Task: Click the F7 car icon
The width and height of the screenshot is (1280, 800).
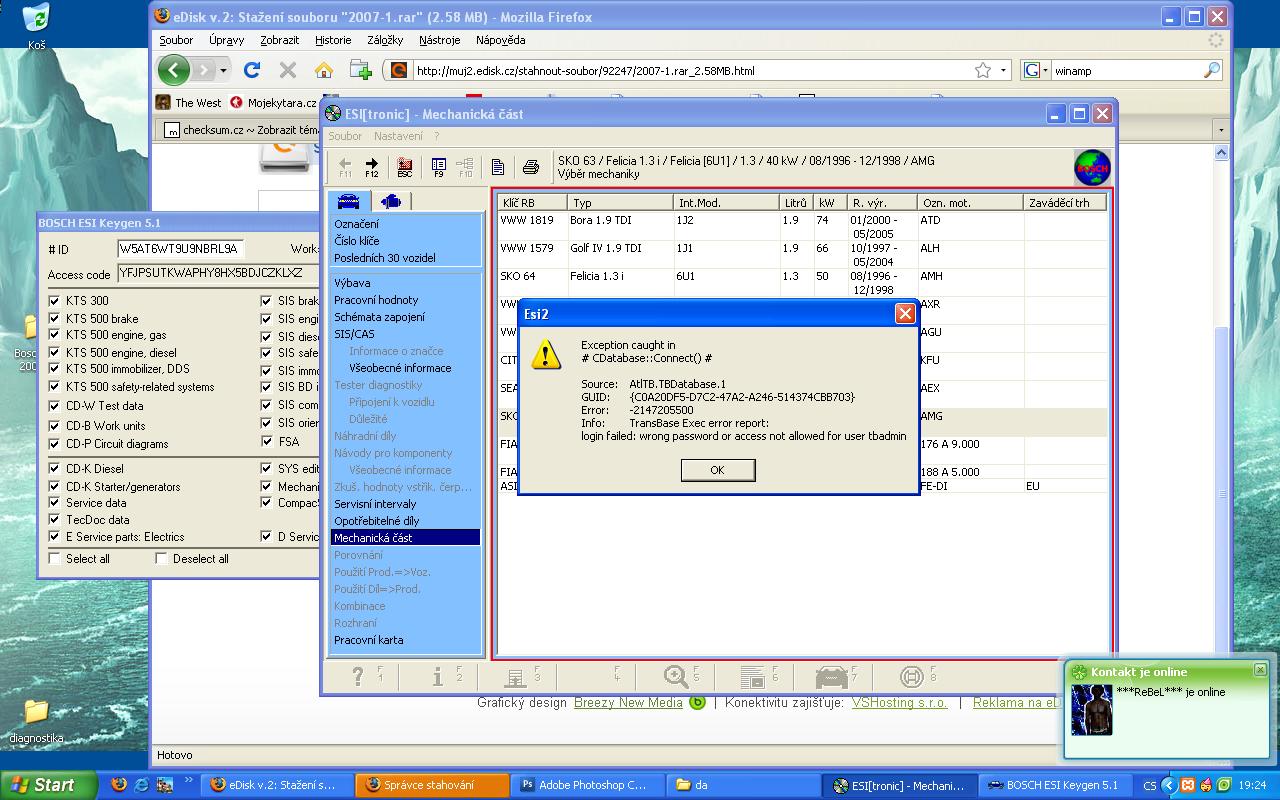Action: [x=832, y=677]
